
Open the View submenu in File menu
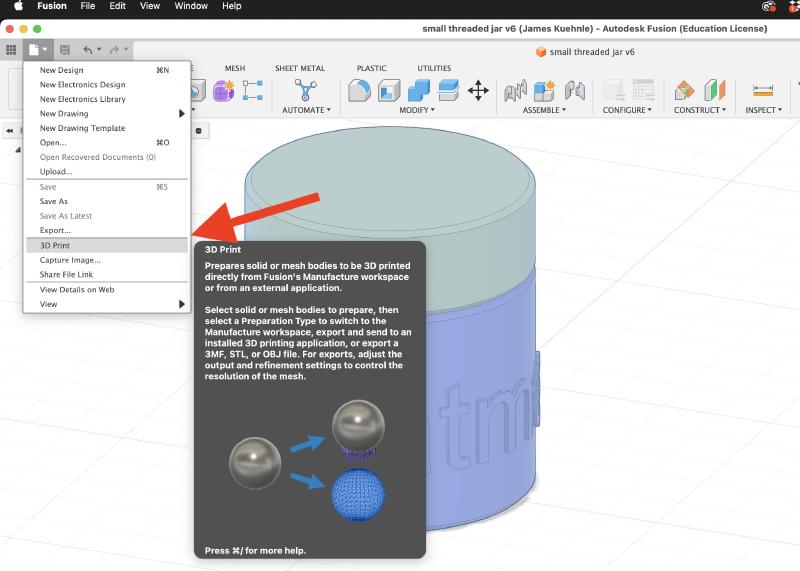tap(107, 304)
